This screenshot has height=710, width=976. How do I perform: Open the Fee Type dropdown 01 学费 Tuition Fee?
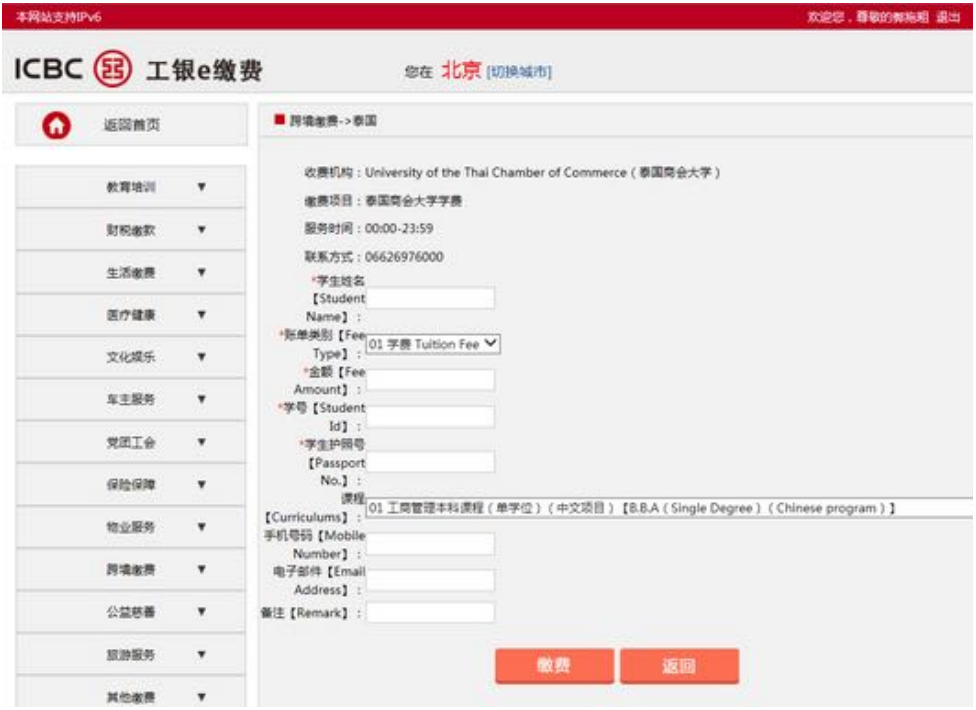[433, 343]
